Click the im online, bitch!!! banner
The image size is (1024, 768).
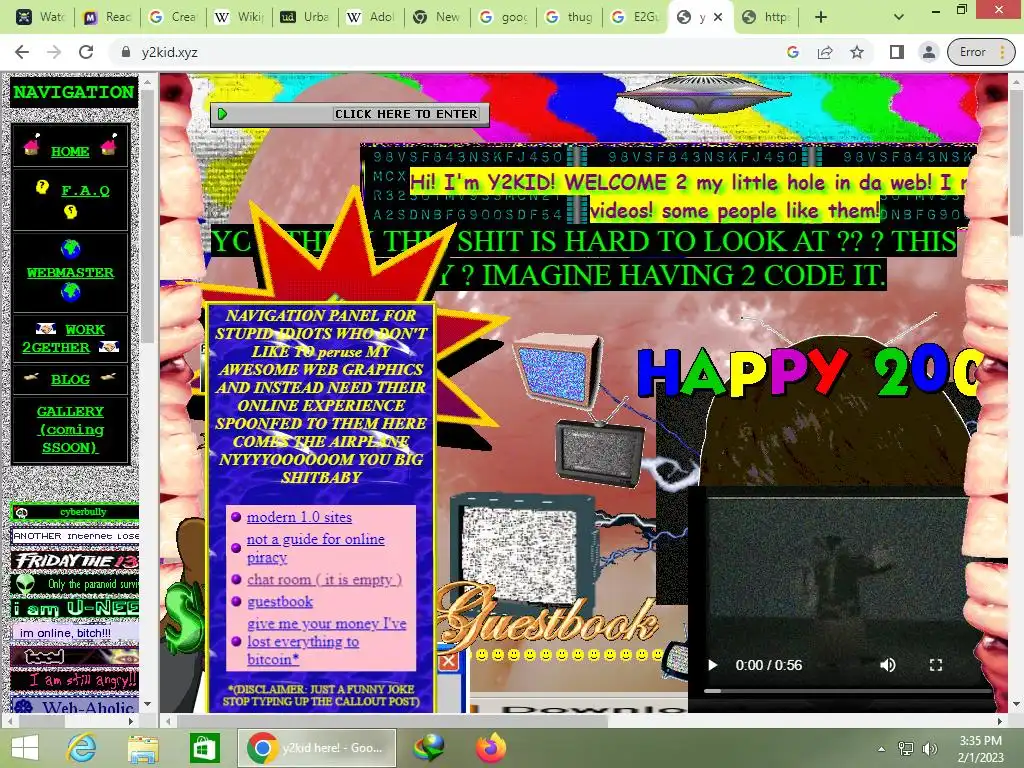coord(75,633)
